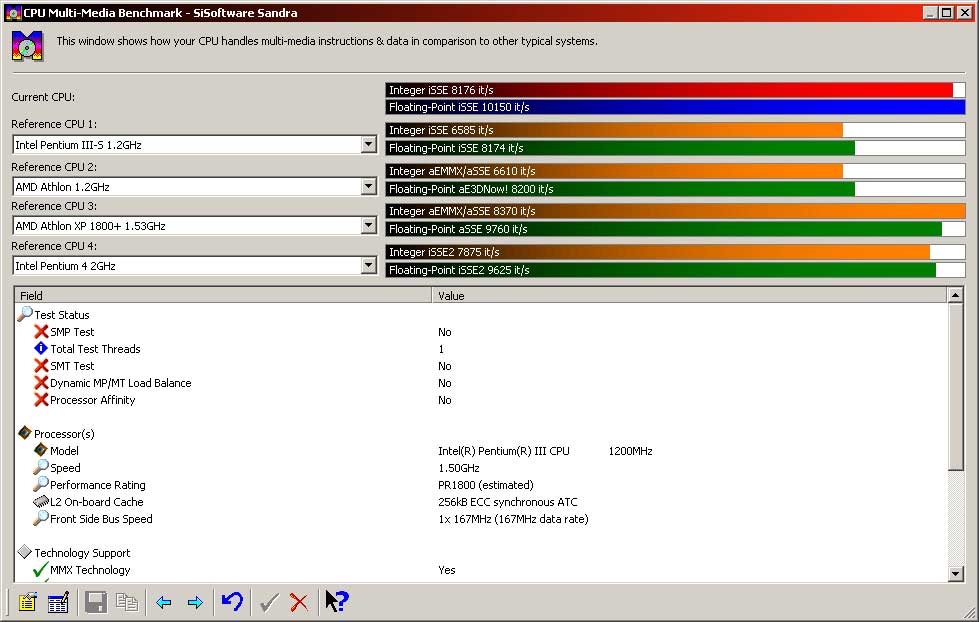Click the gray checkmark OK icon
Viewport: 979px width, 622px height.
tap(269, 602)
